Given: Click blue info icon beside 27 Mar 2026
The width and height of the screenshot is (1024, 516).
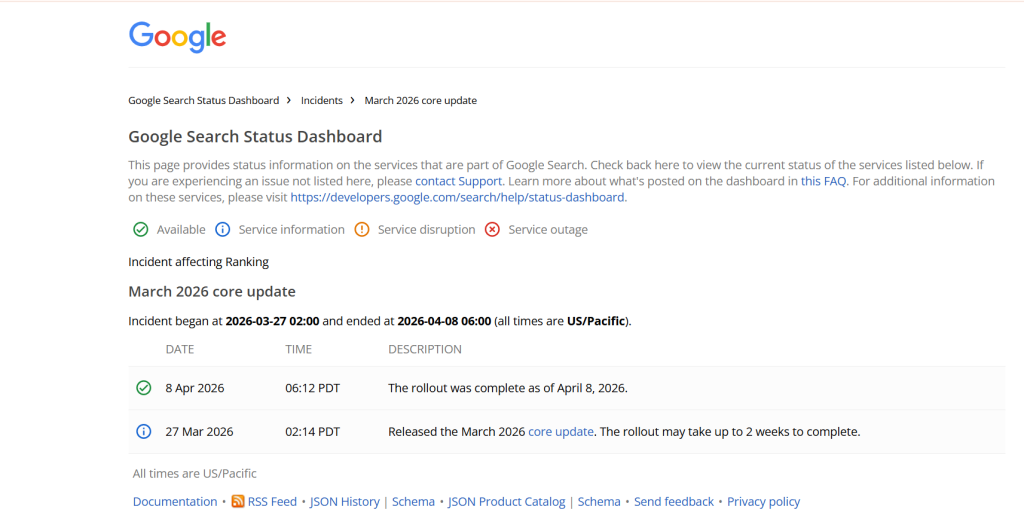Looking at the screenshot, I should click(x=143, y=432).
